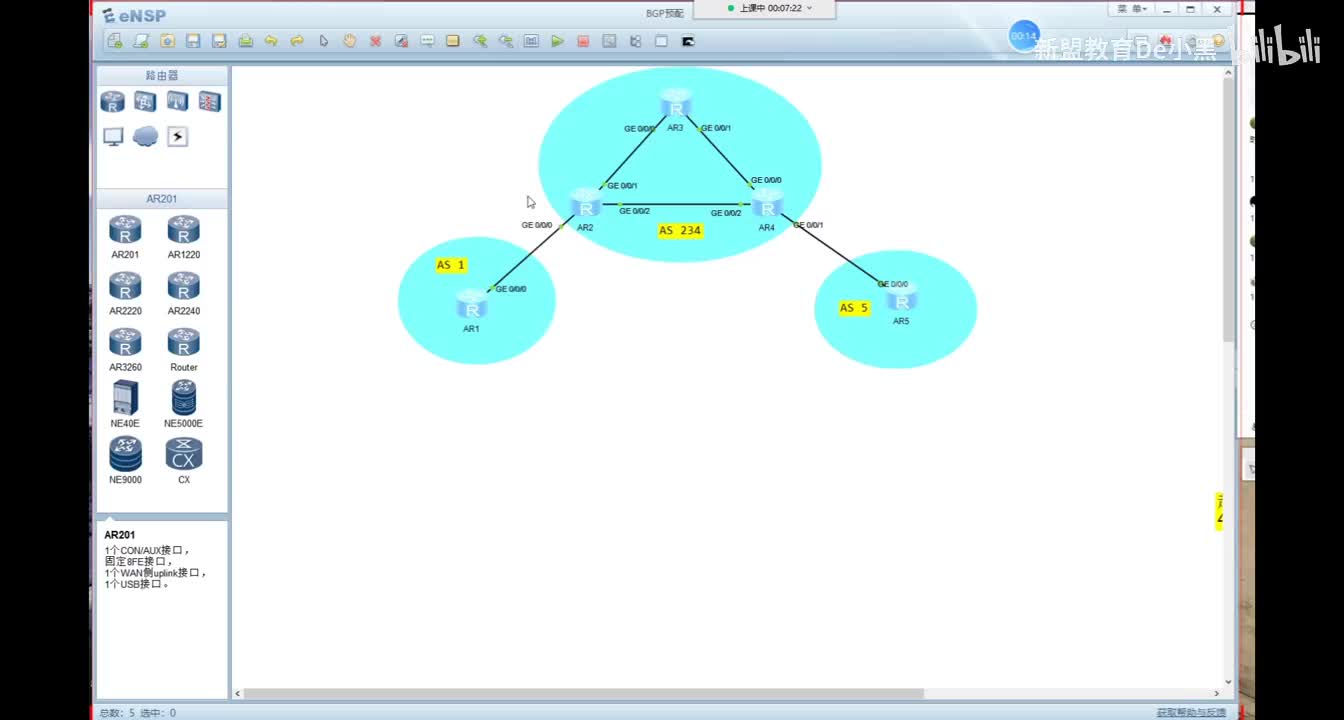1344x720 pixels.
Task: Click the yellow AS 5 label
Action: pyautogui.click(x=854, y=307)
